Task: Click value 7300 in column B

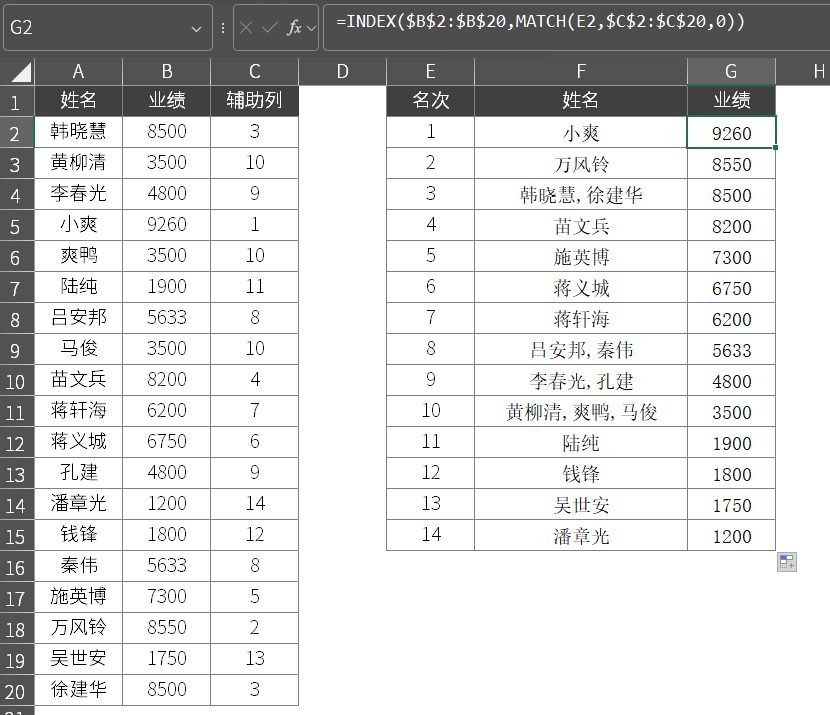Action: [x=167, y=596]
